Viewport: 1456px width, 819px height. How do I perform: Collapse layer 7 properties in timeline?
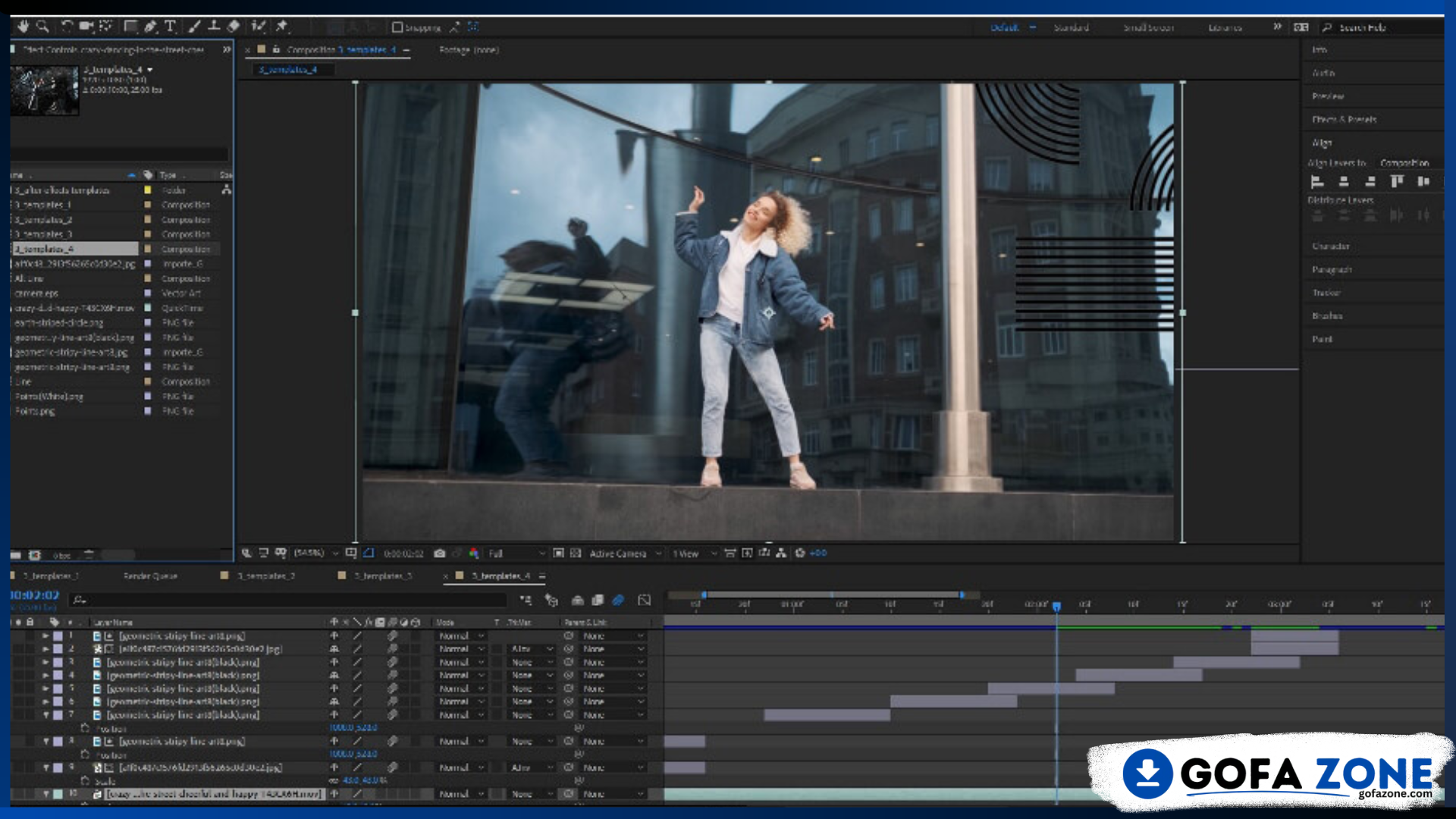coord(45,715)
